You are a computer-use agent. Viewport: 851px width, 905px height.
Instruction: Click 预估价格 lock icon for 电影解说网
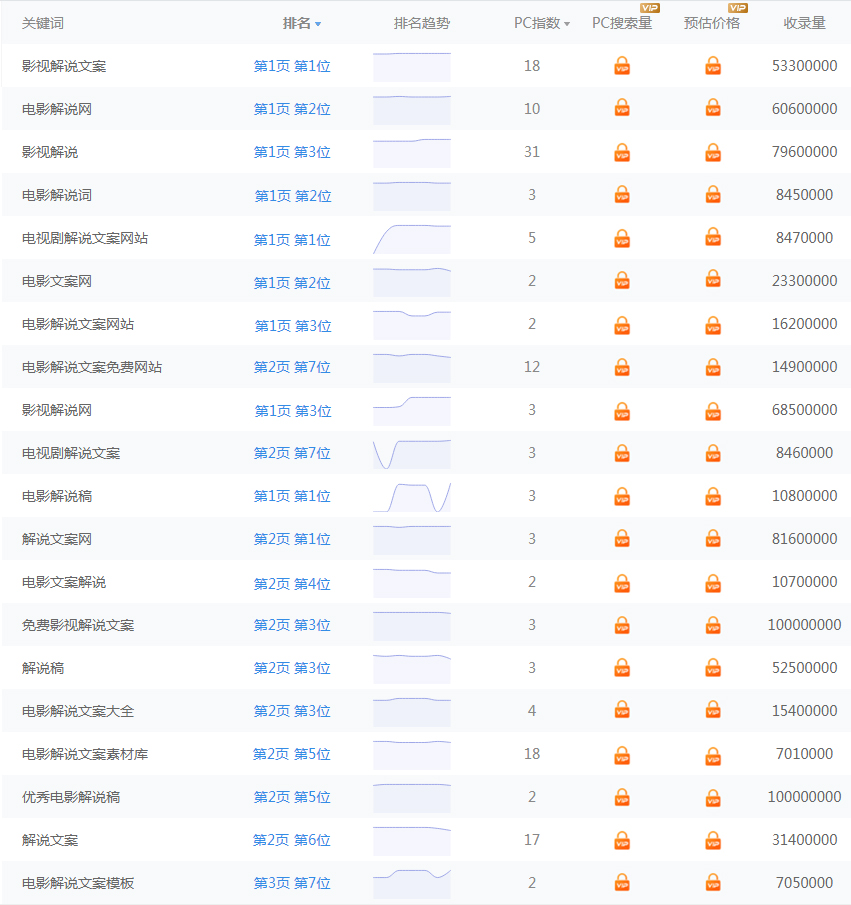pos(713,108)
